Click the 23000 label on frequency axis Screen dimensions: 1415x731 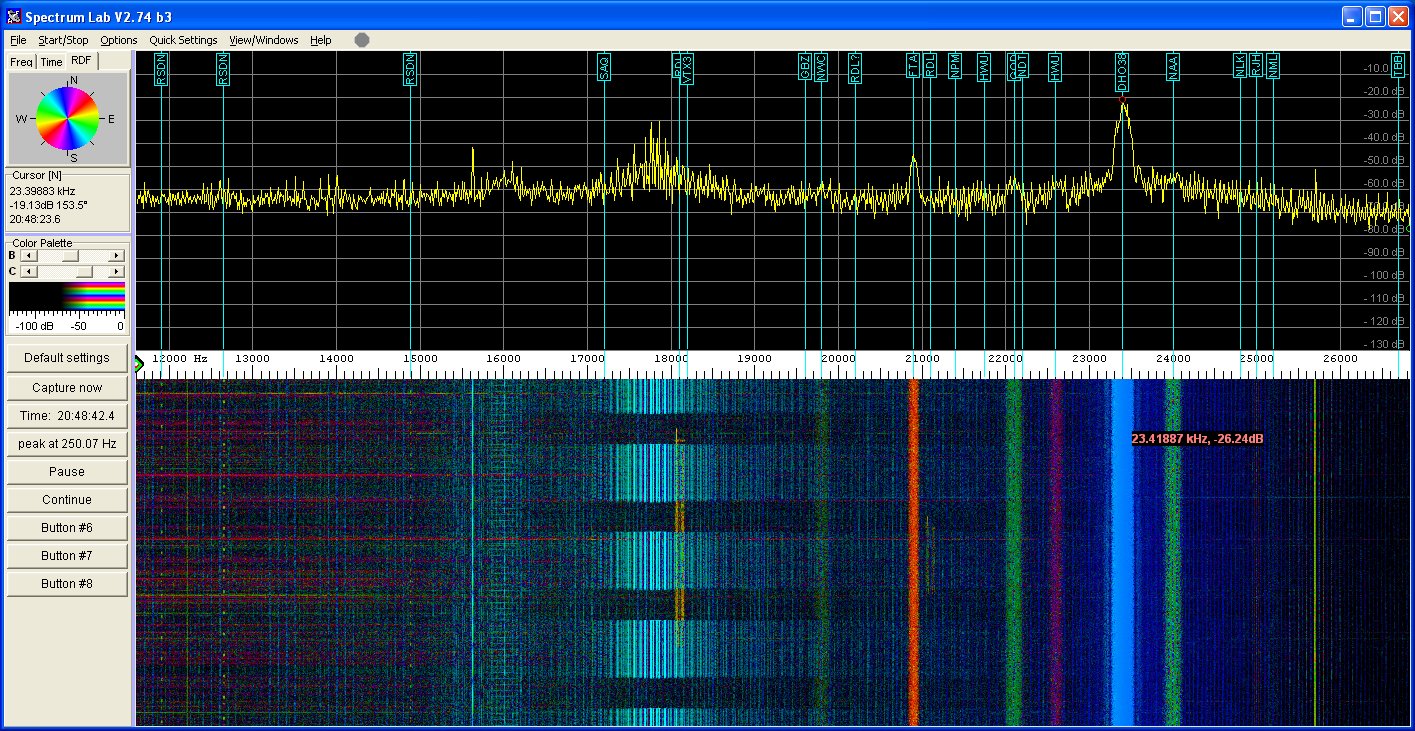pyautogui.click(x=1089, y=358)
